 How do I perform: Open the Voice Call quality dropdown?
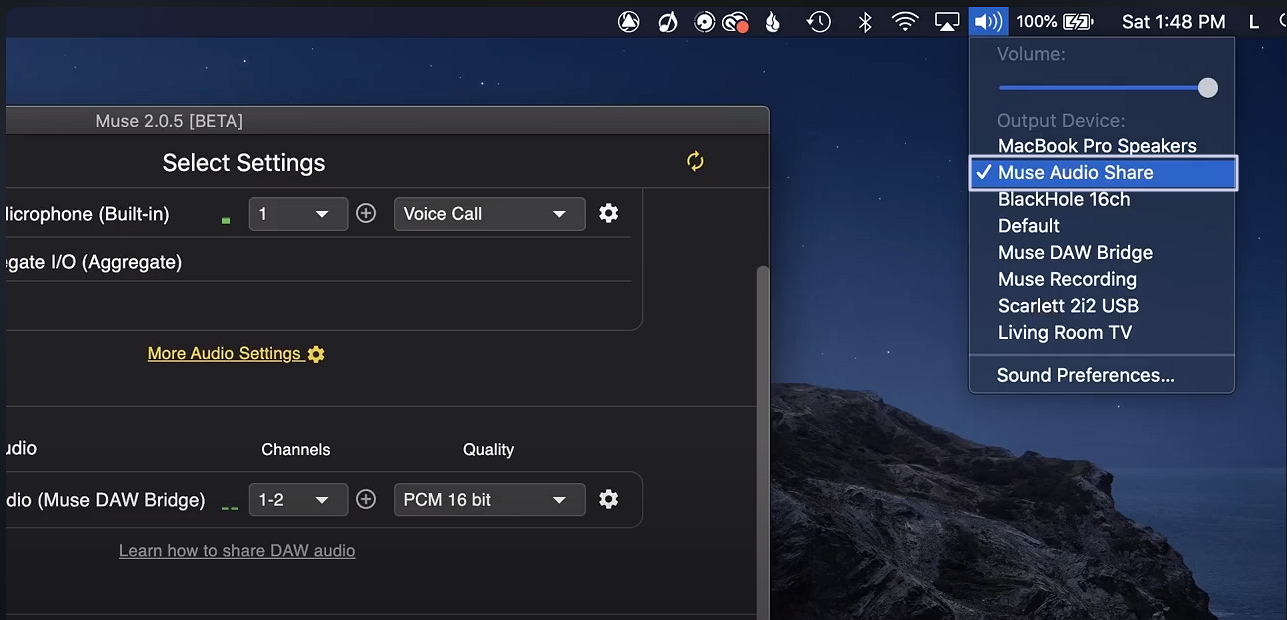click(x=490, y=213)
